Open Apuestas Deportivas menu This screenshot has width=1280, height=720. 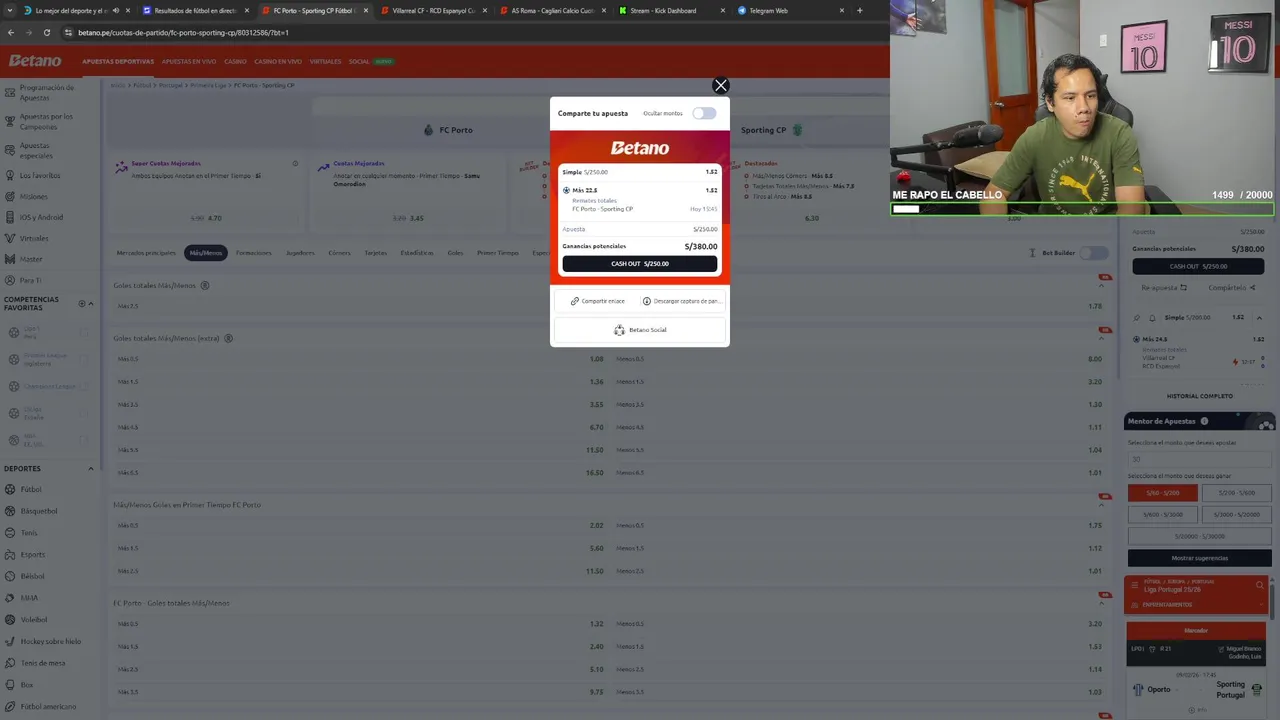(118, 62)
